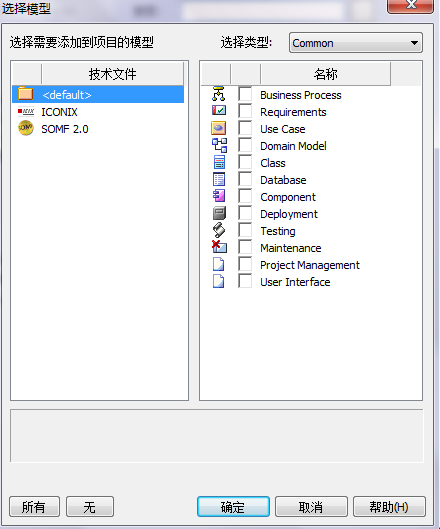Click the Maintenance label

[x=291, y=248]
